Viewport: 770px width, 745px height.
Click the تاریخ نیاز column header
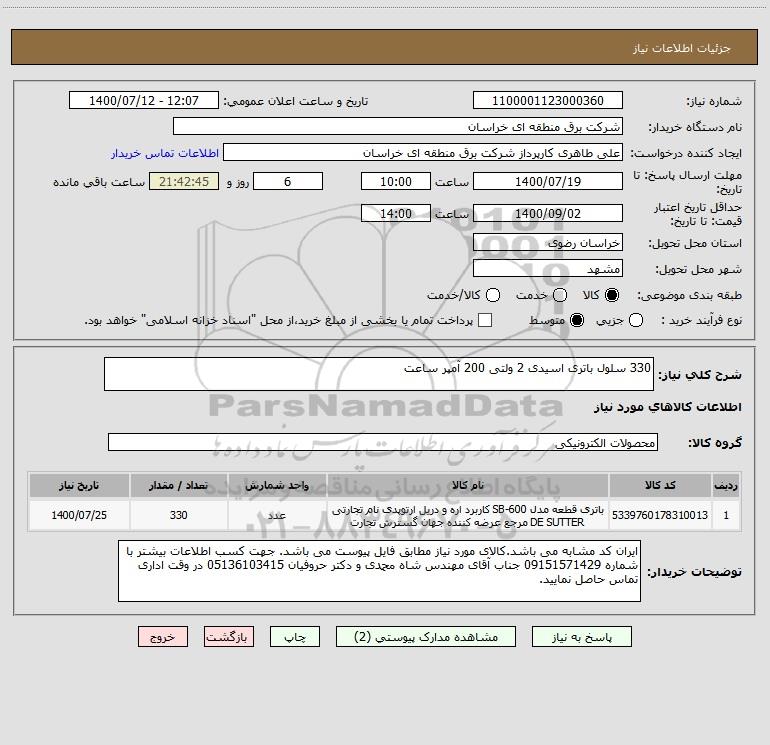click(79, 485)
